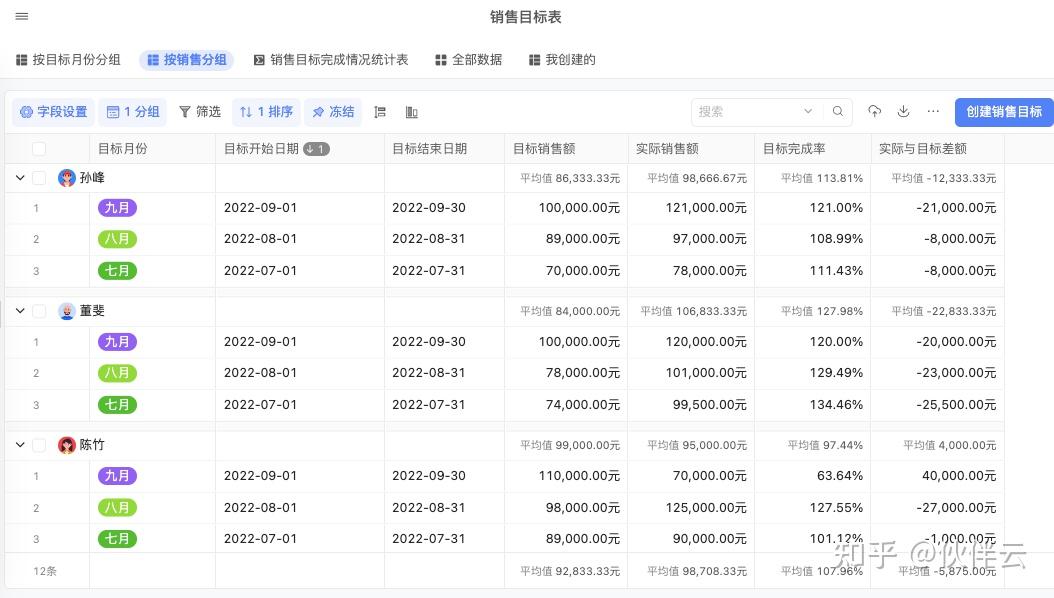This screenshot has height=598, width=1054.
Task: Click 平均值 97.44% group summary
Action: [825, 445]
